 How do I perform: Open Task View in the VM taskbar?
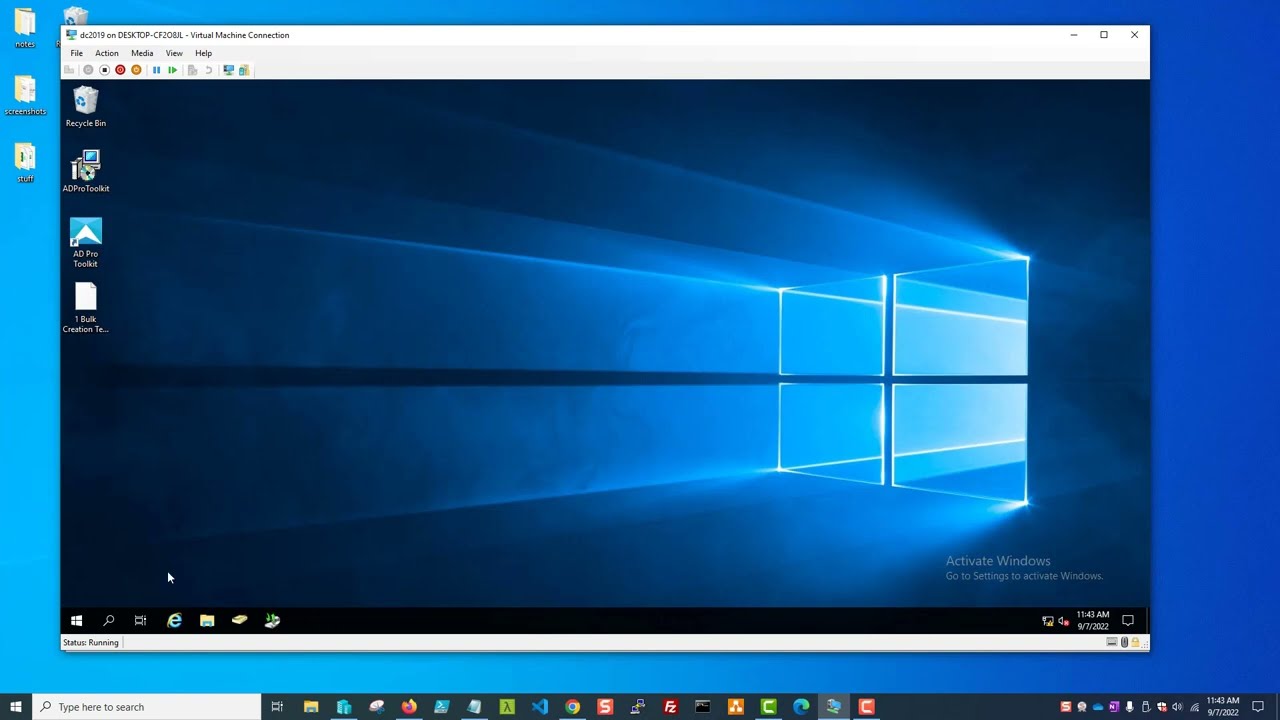140,621
